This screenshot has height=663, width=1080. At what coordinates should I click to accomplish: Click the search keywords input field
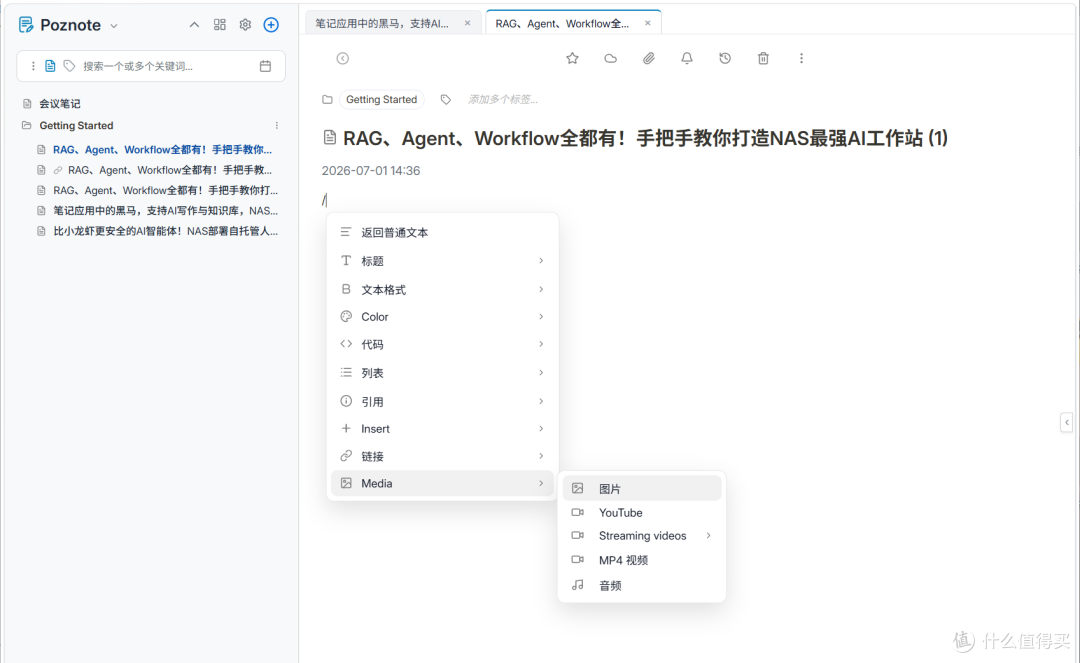click(165, 66)
